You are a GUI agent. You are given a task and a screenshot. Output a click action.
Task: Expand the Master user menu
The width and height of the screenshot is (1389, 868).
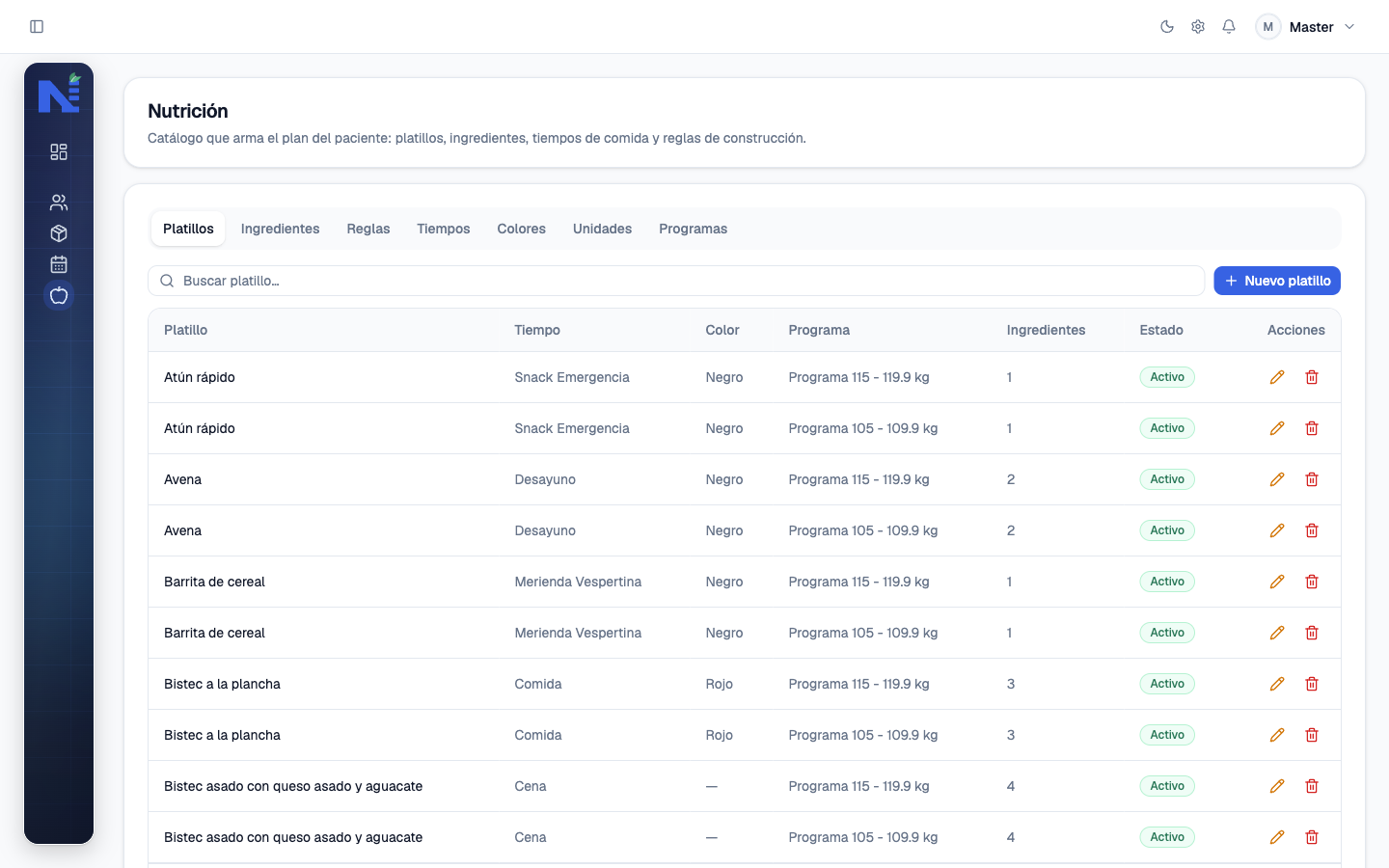pos(1306,27)
